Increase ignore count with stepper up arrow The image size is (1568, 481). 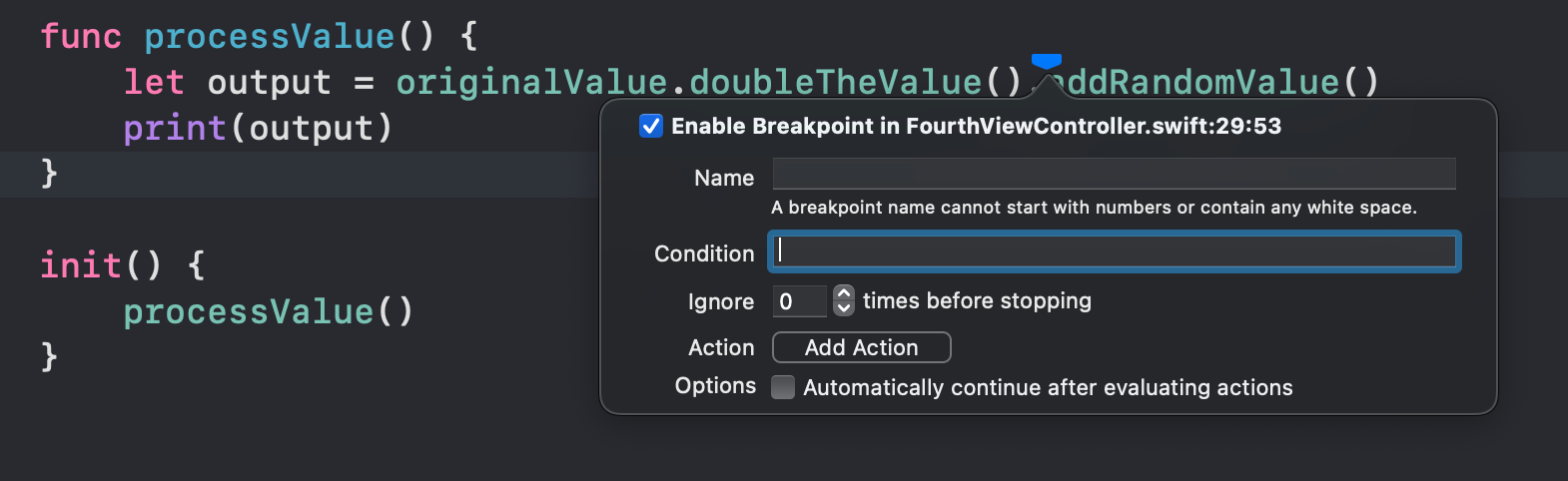click(844, 293)
